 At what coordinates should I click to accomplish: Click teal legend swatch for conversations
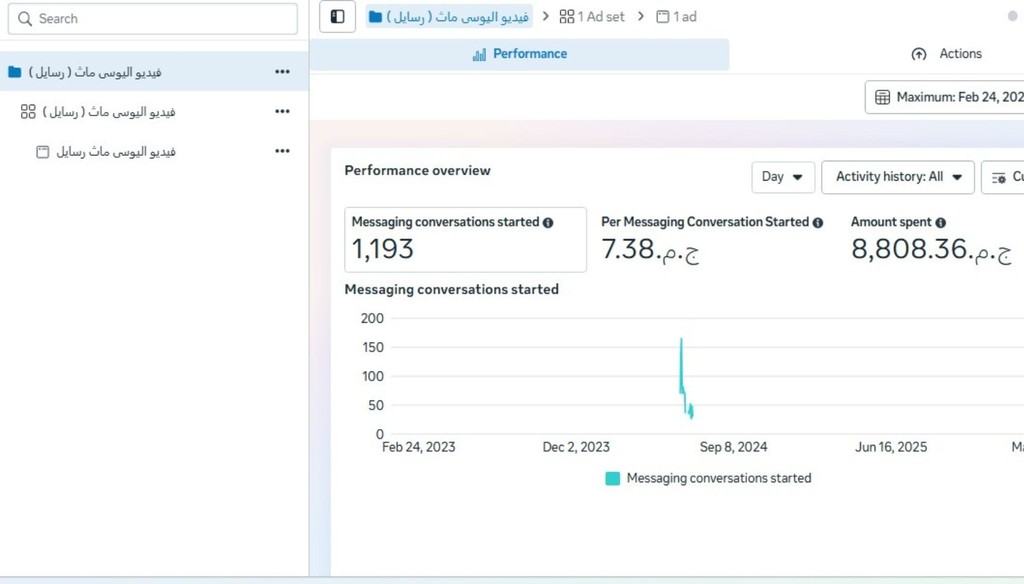pyautogui.click(x=613, y=479)
